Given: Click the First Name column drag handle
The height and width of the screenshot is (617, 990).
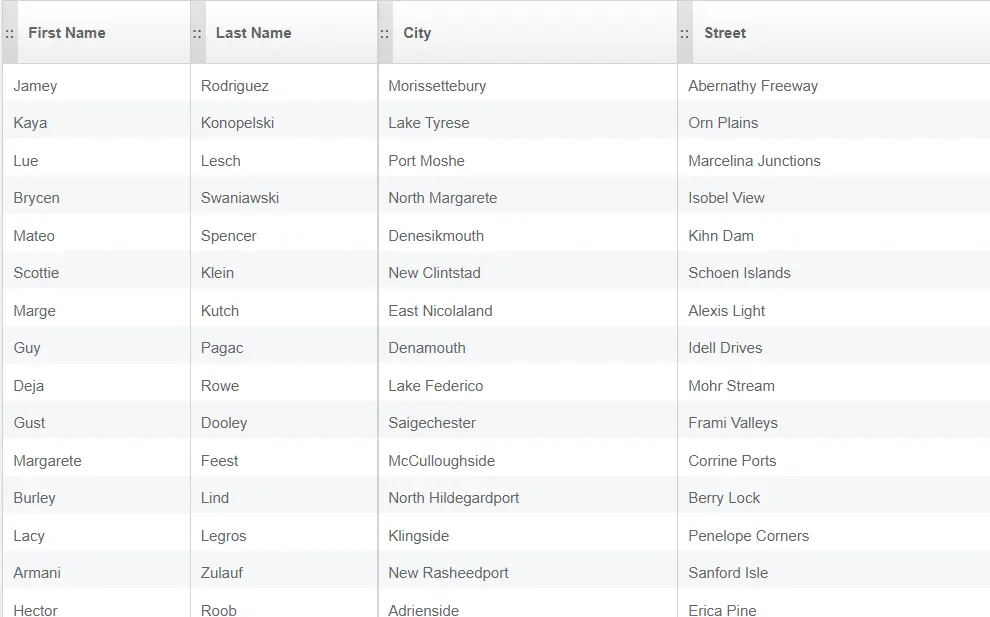Looking at the screenshot, I should tap(9, 33).
